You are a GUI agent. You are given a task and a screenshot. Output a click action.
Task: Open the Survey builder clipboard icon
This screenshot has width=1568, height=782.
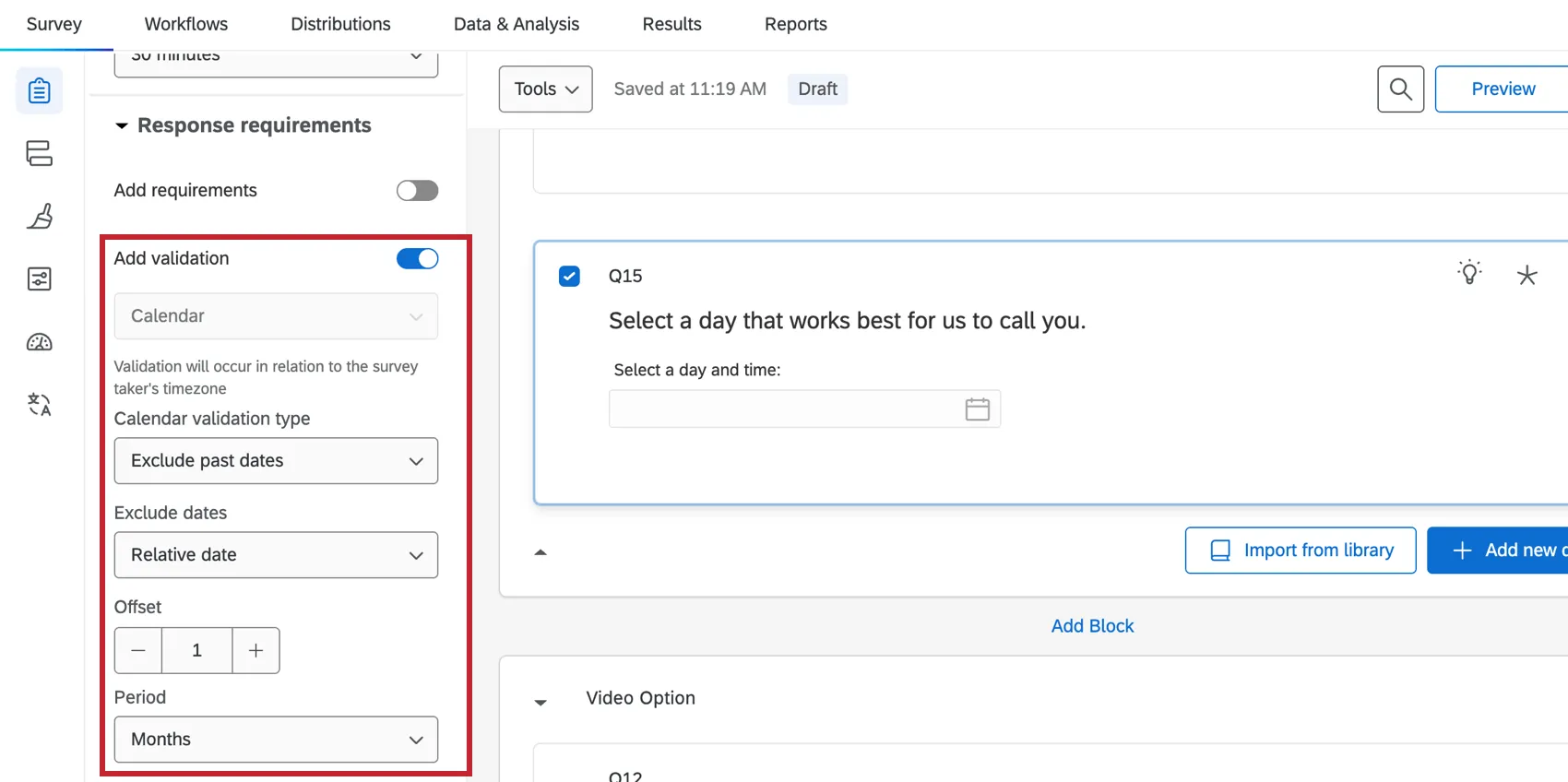39,91
